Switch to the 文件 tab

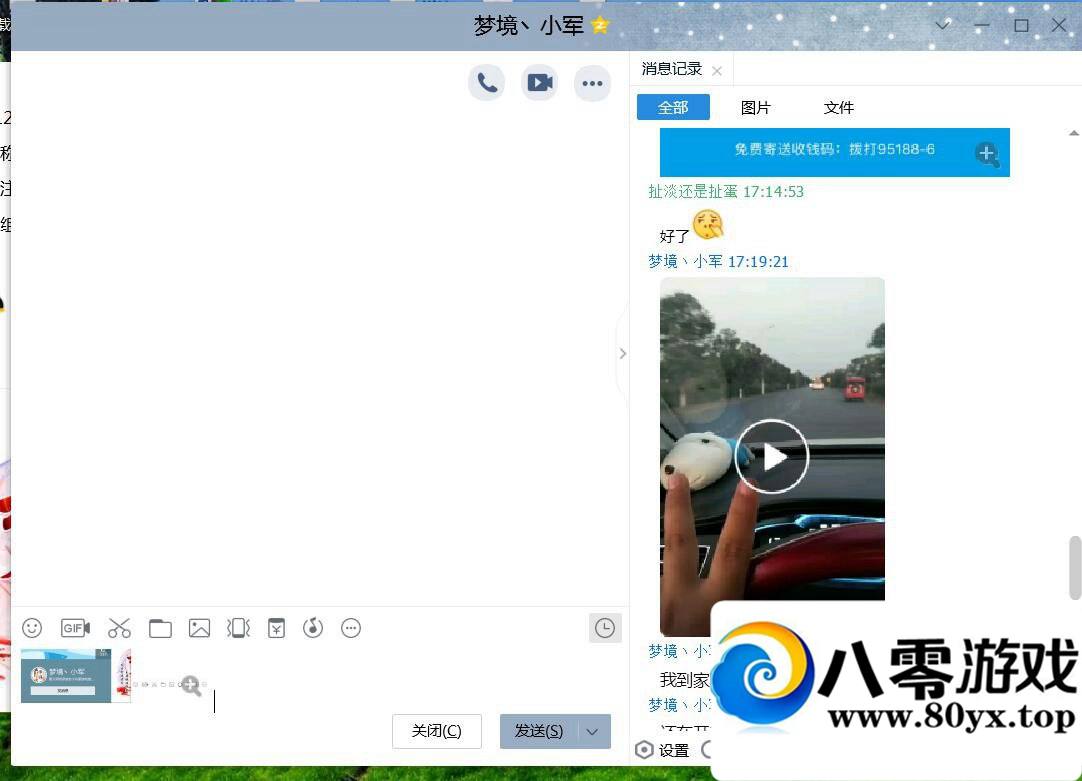tap(838, 108)
